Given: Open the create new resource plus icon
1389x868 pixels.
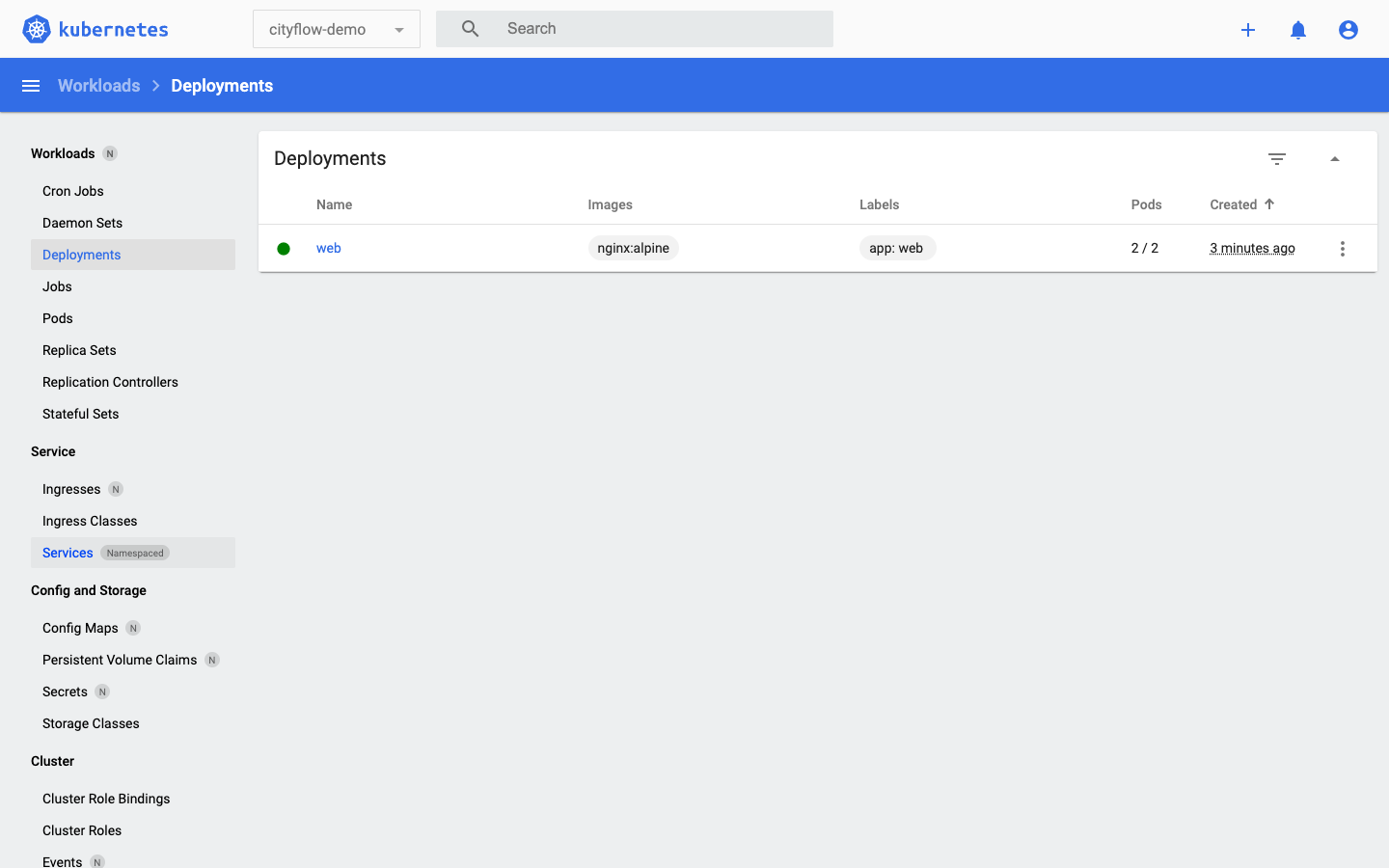Looking at the screenshot, I should pos(1248,30).
